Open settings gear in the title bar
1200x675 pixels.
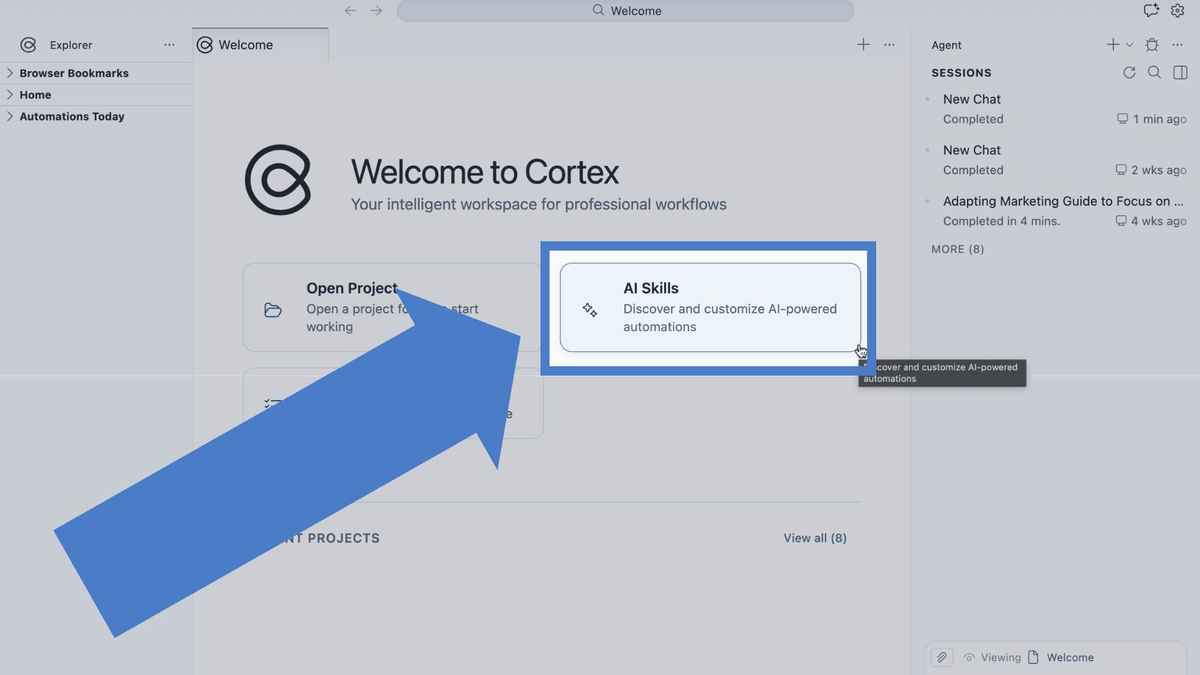1177,10
